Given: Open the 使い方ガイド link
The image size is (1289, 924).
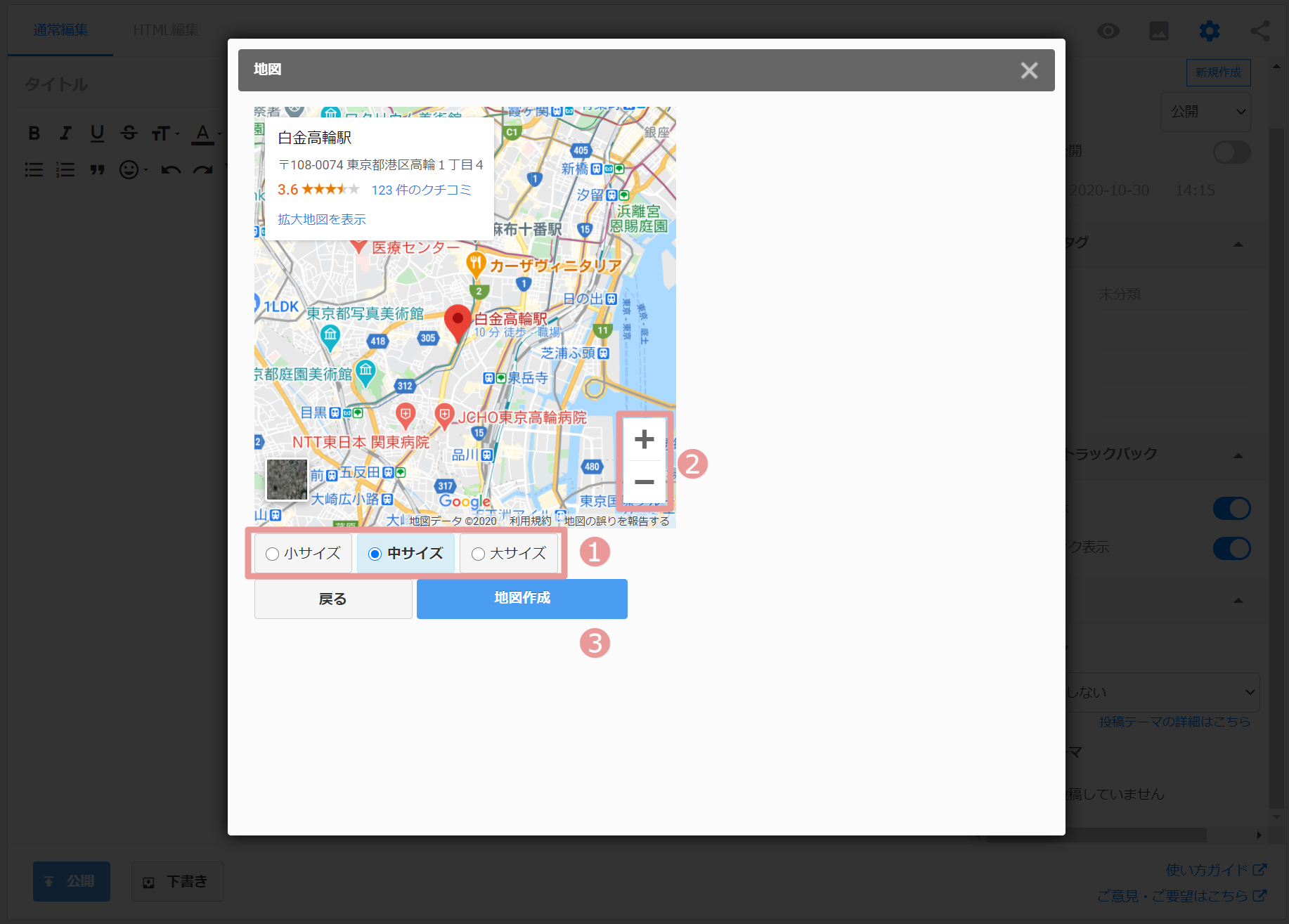Looking at the screenshot, I should click(1216, 870).
